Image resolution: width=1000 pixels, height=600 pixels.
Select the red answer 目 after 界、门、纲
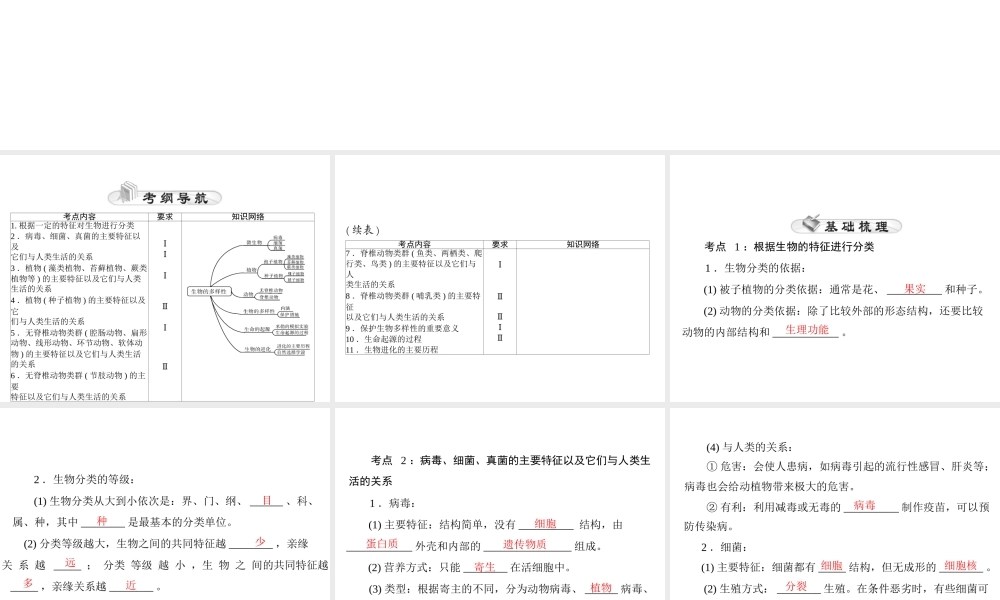pyautogui.click(x=267, y=501)
